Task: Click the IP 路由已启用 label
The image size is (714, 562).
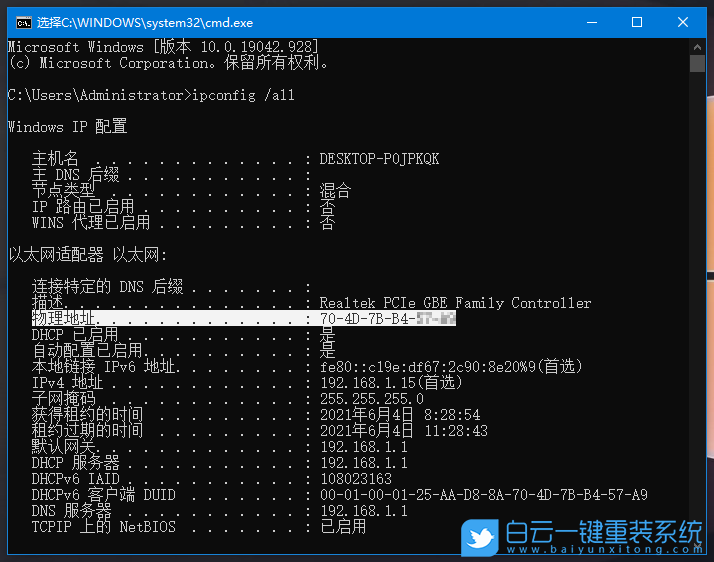Action: tap(83, 207)
